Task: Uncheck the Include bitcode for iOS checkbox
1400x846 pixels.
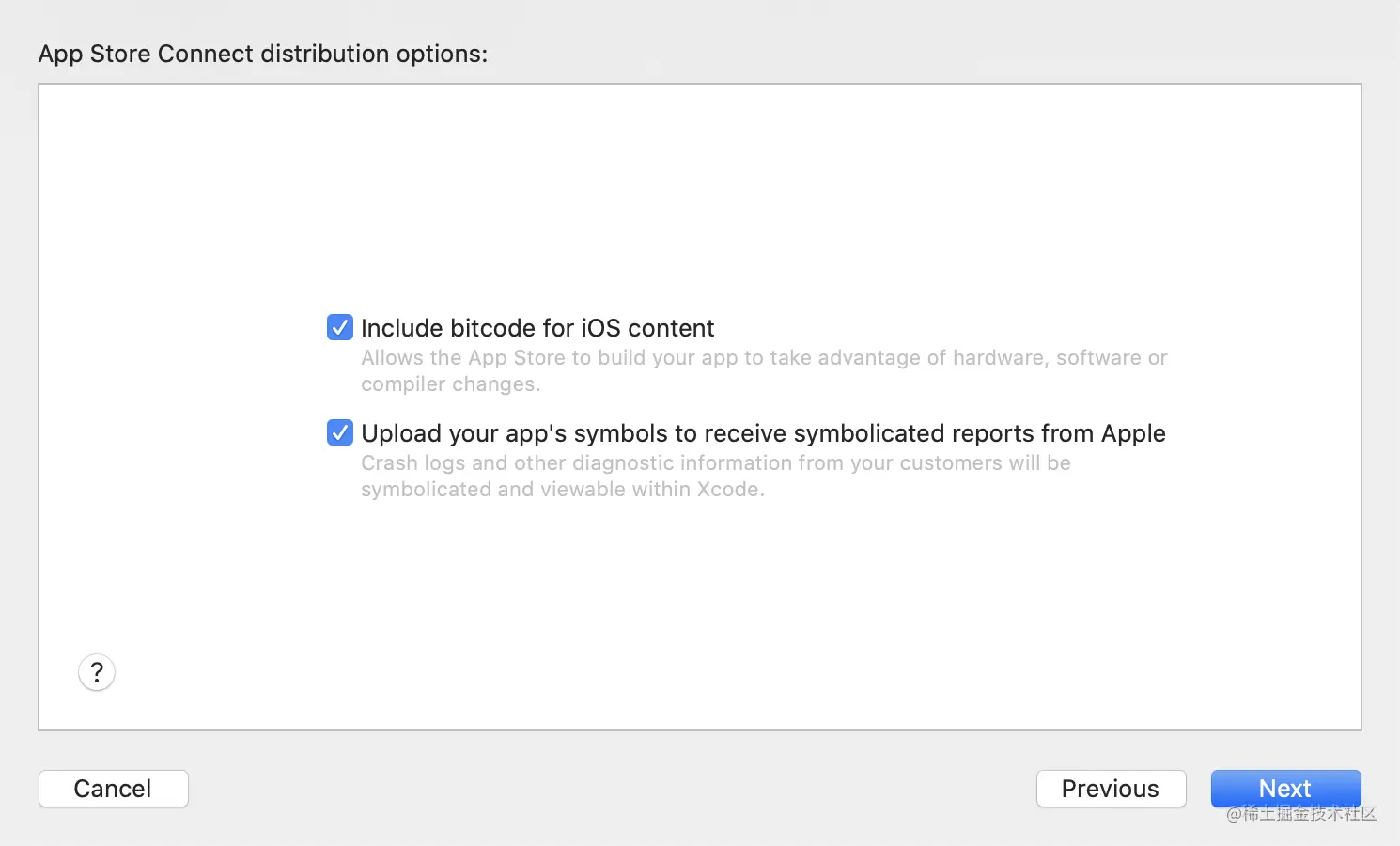Action: 340,327
